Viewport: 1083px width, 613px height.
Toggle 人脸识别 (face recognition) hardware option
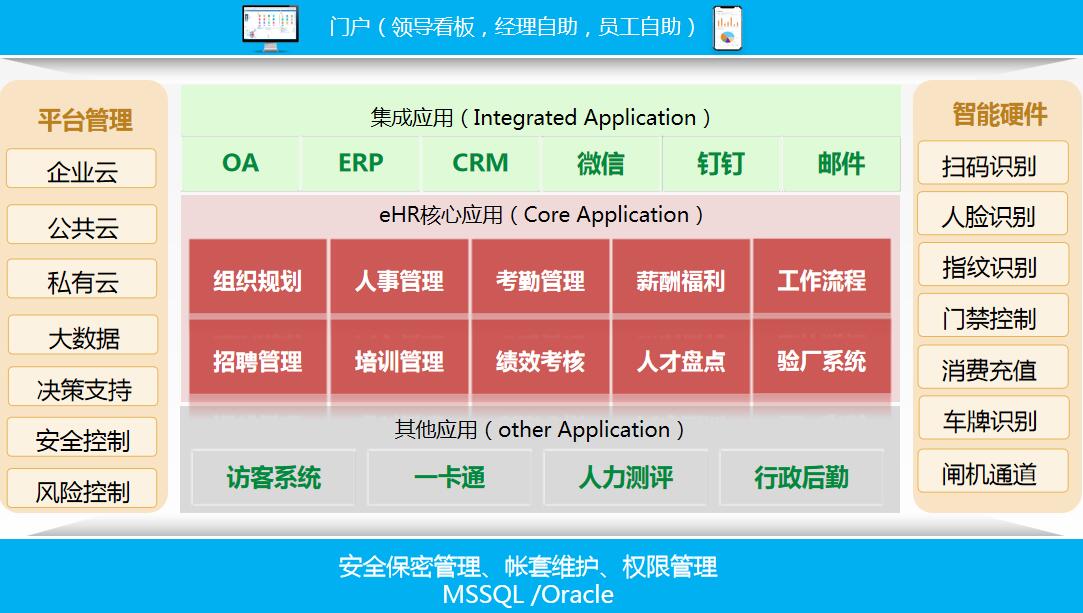(992, 214)
